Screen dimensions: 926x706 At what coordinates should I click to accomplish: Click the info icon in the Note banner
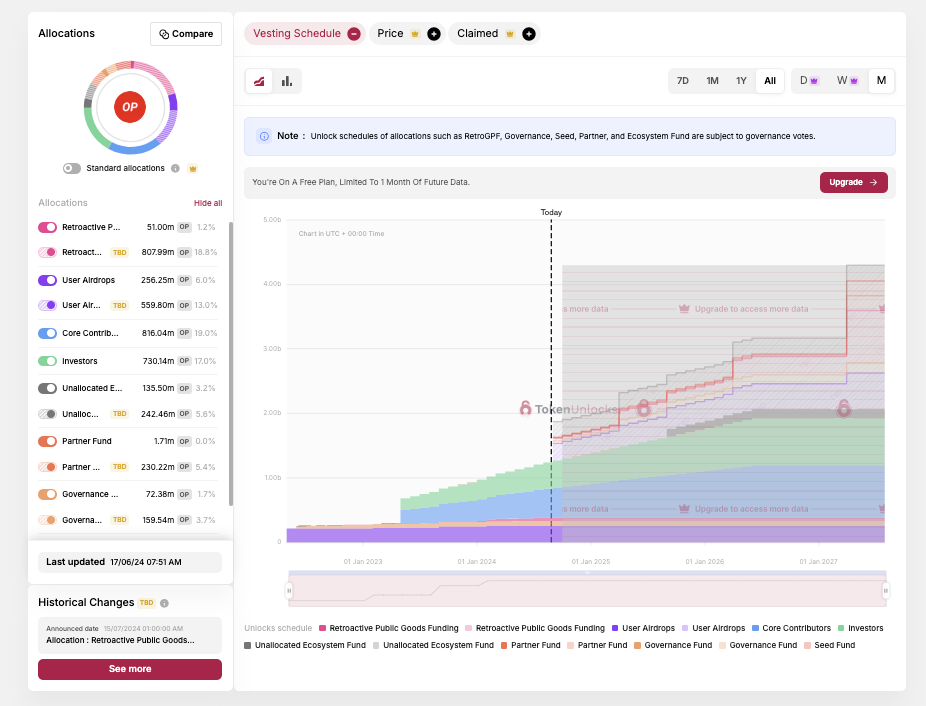[x=264, y=136]
